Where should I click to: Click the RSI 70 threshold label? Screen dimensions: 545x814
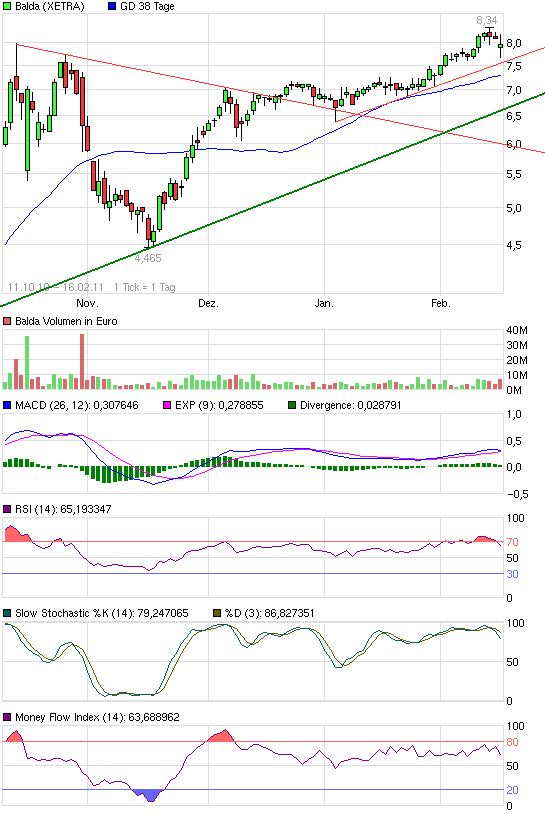[512, 542]
